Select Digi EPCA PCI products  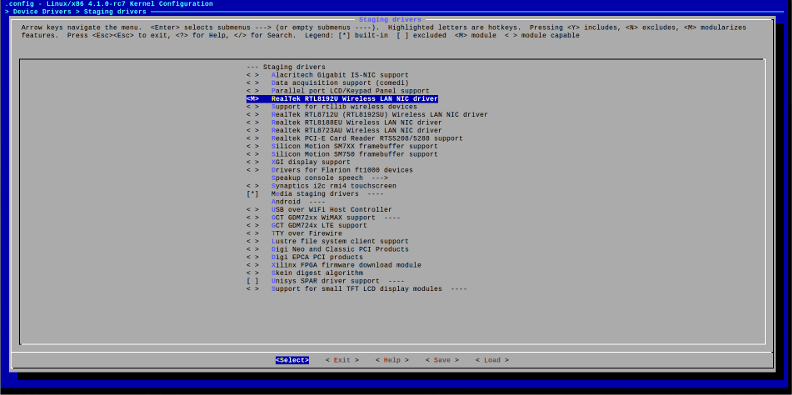coord(305,257)
